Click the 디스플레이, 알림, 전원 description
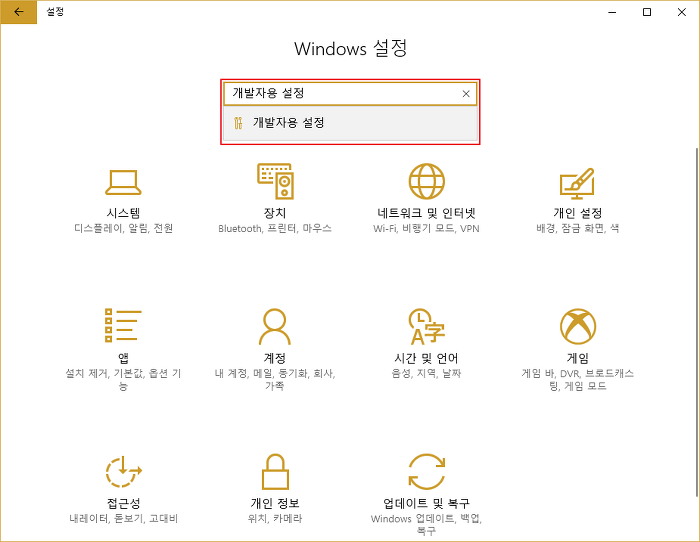700x542 pixels. point(124,228)
